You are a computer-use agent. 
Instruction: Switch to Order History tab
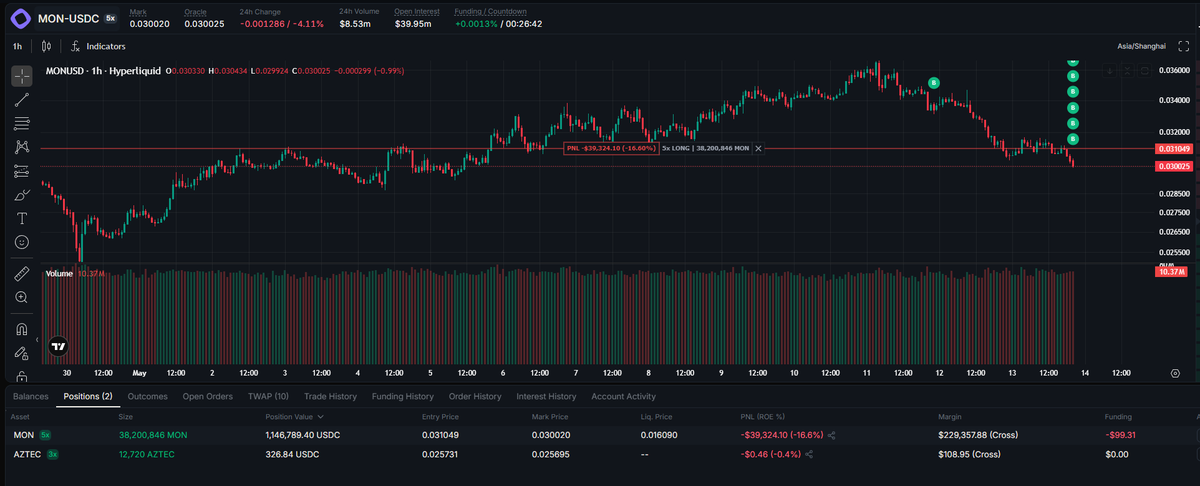[x=475, y=397]
